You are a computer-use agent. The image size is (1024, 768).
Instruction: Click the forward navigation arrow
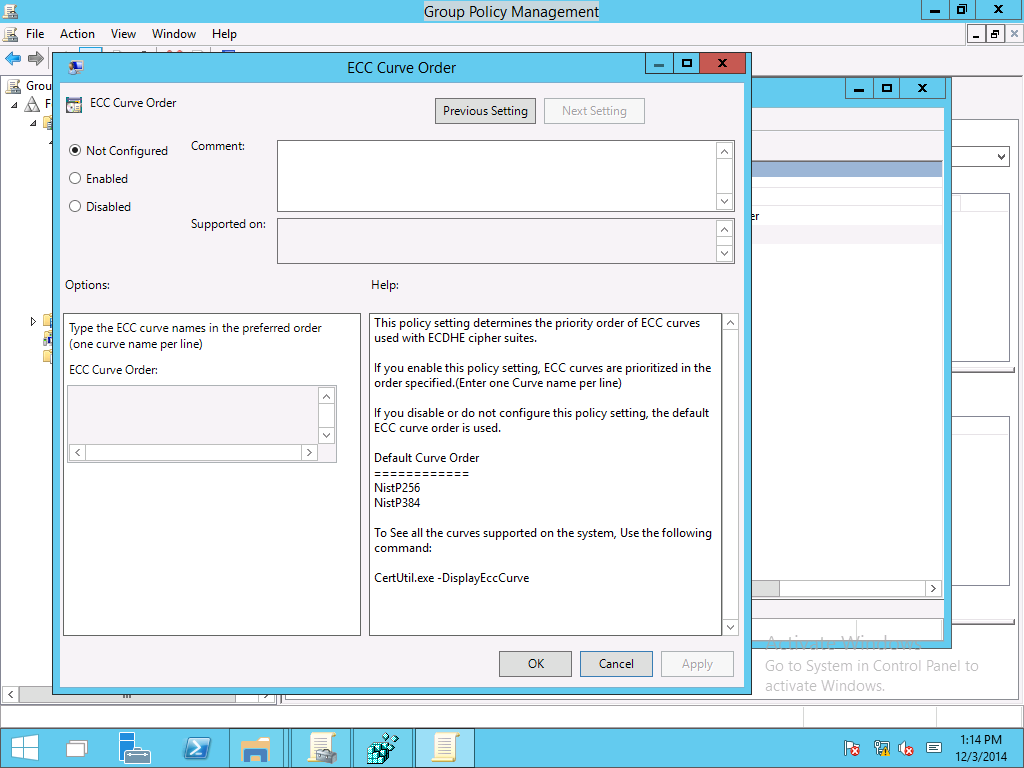[36, 58]
